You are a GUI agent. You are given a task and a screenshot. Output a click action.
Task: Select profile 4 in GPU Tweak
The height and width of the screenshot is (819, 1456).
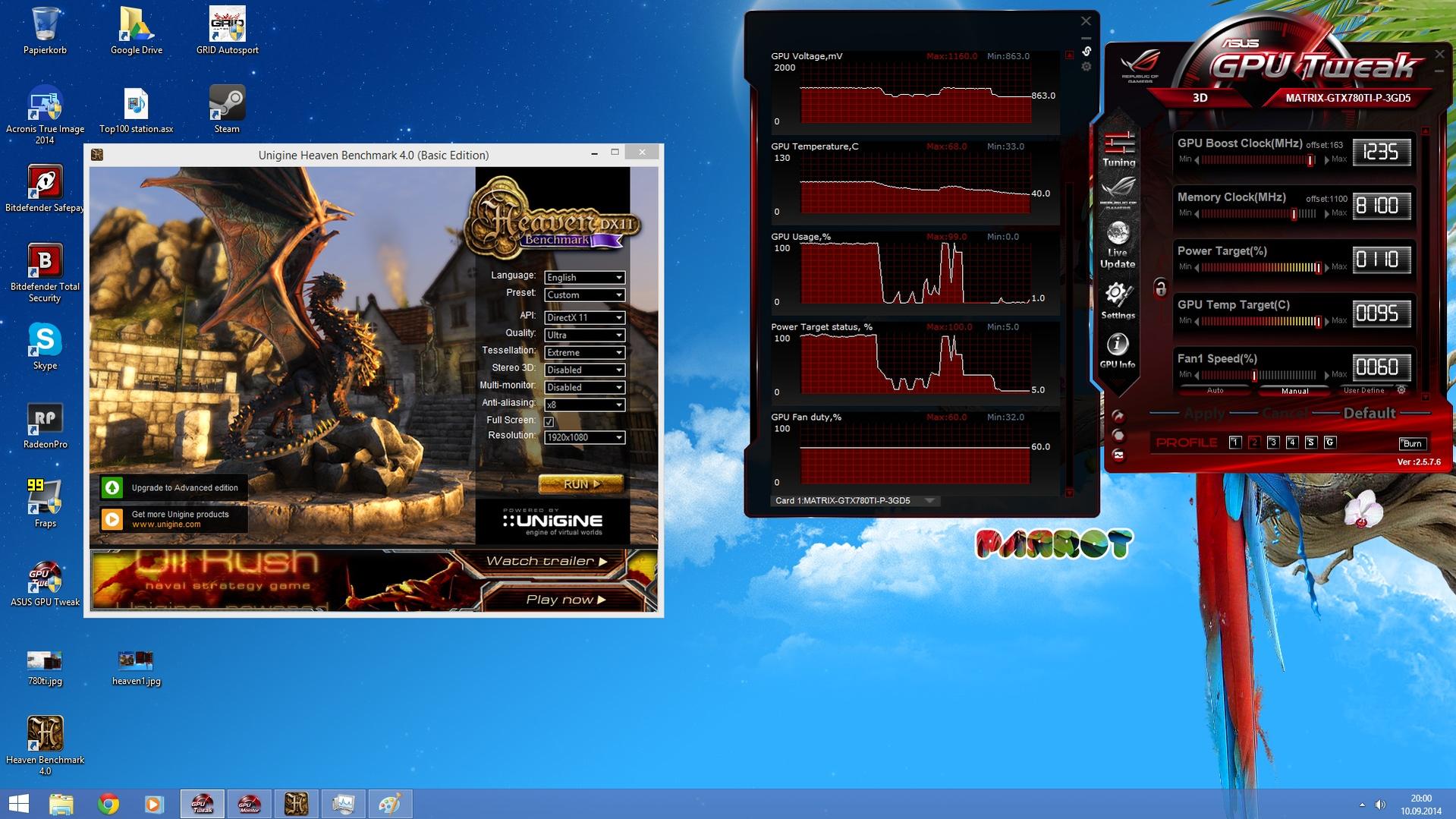(x=1292, y=443)
